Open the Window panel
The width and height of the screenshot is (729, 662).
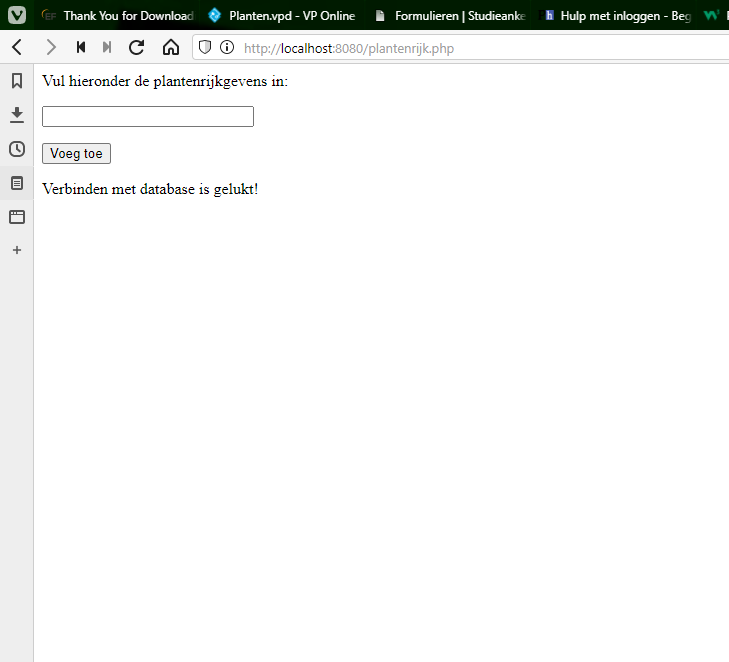pos(17,217)
